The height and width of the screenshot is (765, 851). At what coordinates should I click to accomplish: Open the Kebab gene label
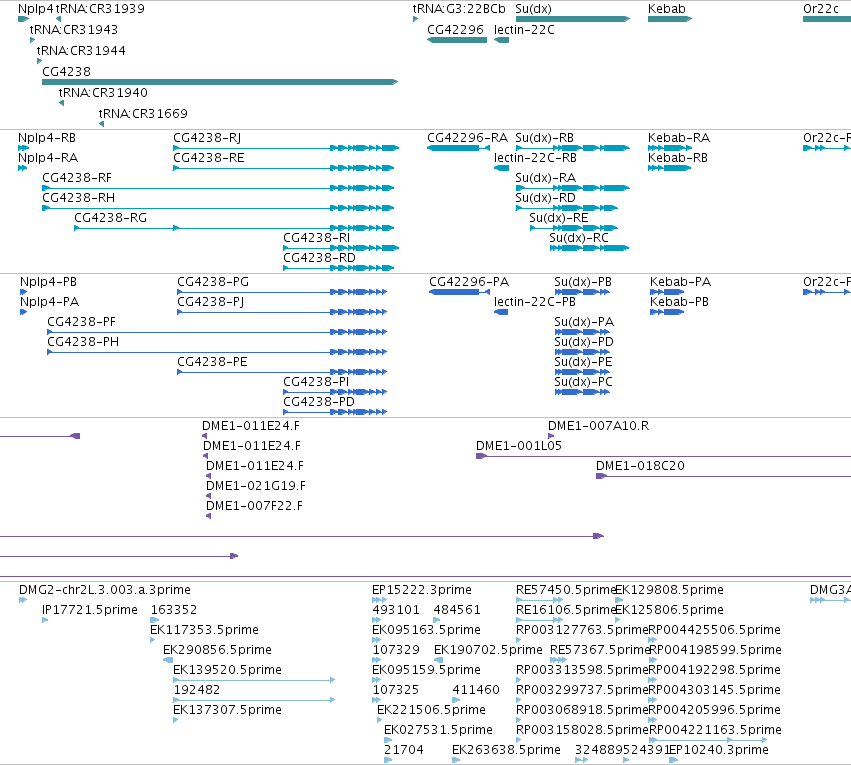[667, 9]
